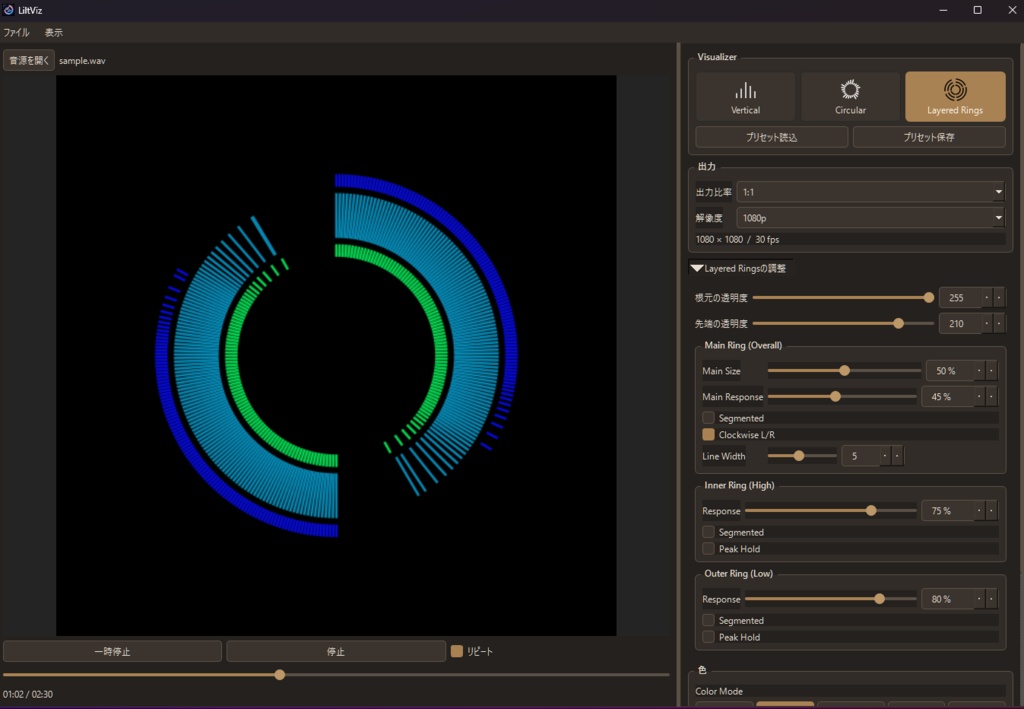Screen dimensions: 1024x709
Task: Click the 1080 × 1080 / 30 fps output info text
Action: coord(737,240)
